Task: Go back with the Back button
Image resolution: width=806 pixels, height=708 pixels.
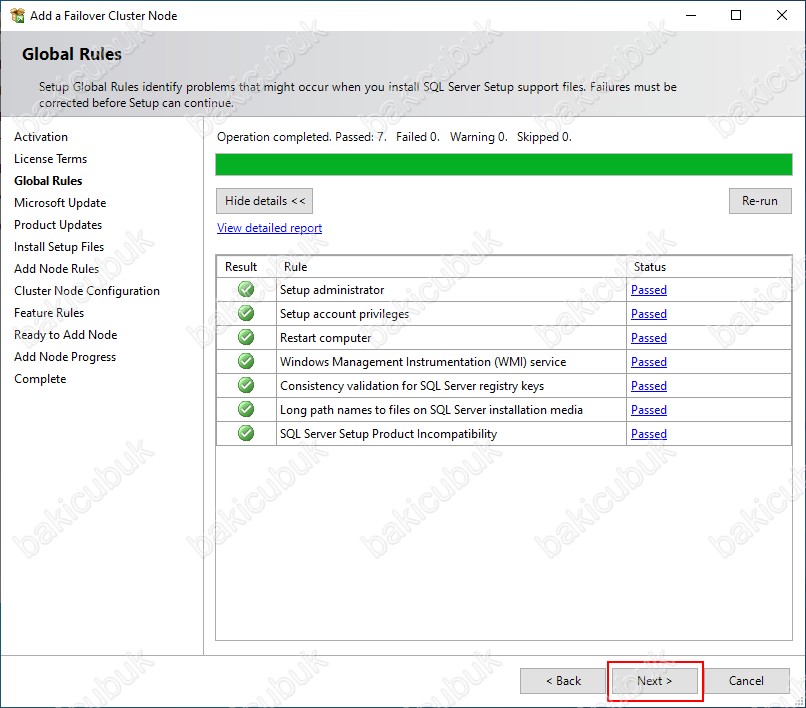Action: point(563,681)
